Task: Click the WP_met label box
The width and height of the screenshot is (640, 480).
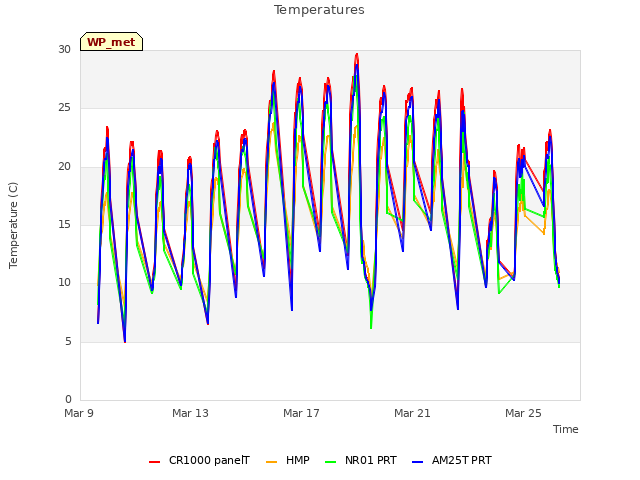Action: [111, 42]
